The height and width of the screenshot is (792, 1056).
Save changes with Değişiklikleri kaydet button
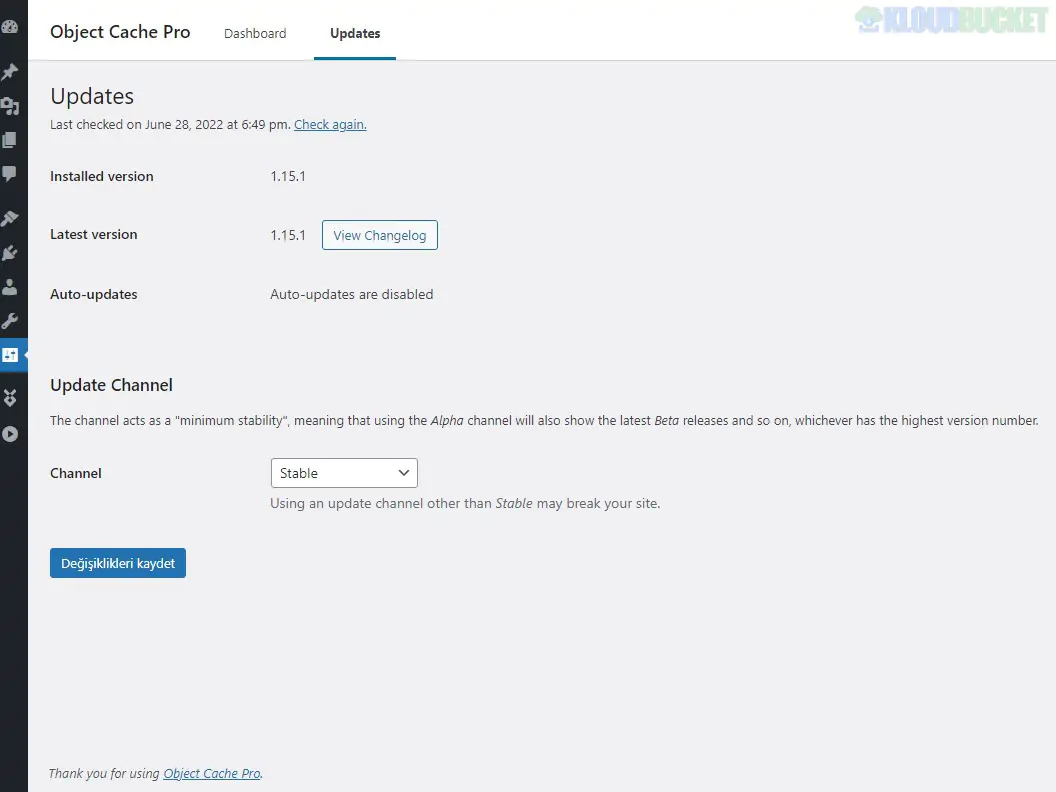click(118, 563)
